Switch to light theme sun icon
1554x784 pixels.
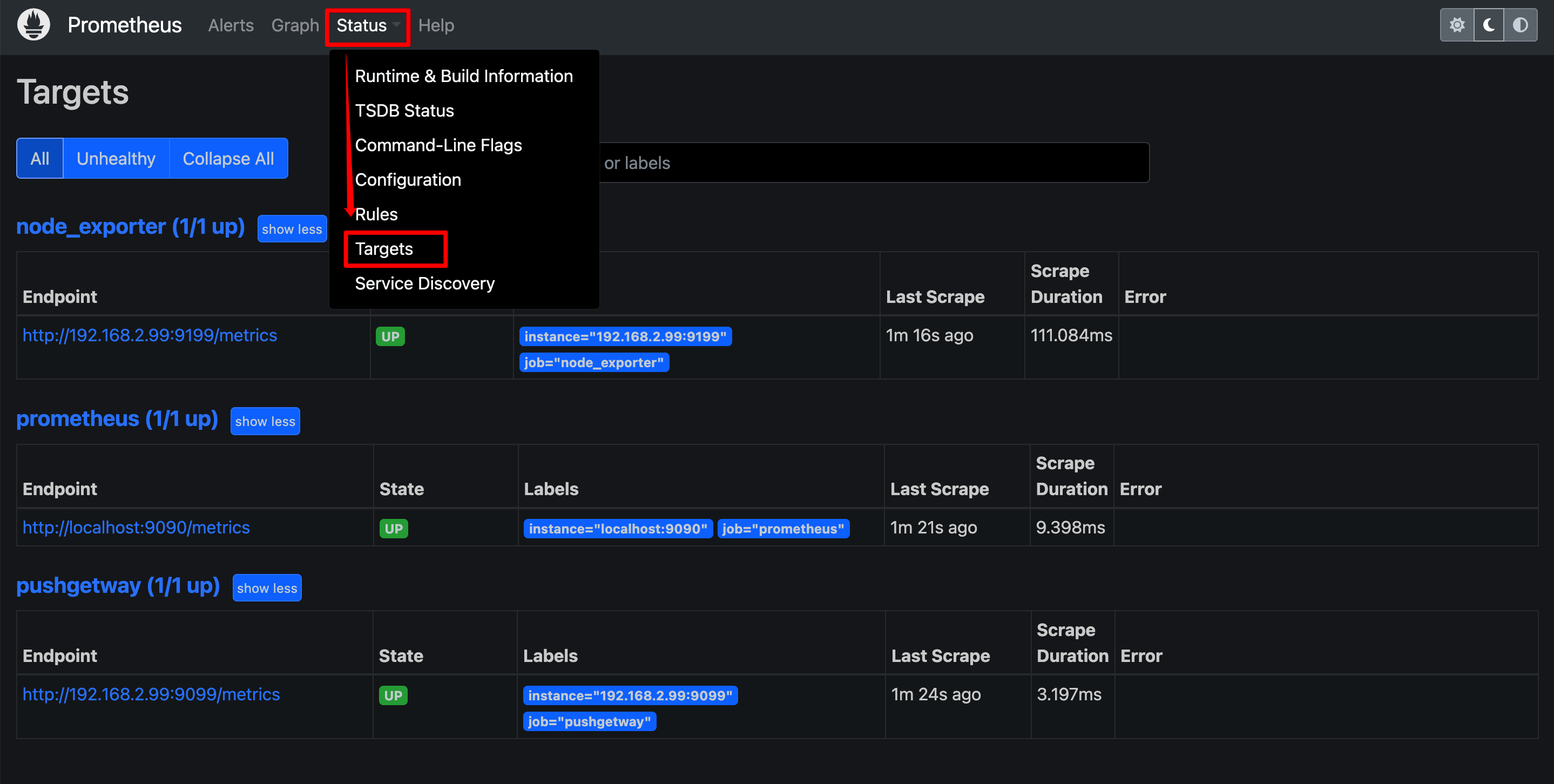1457,25
